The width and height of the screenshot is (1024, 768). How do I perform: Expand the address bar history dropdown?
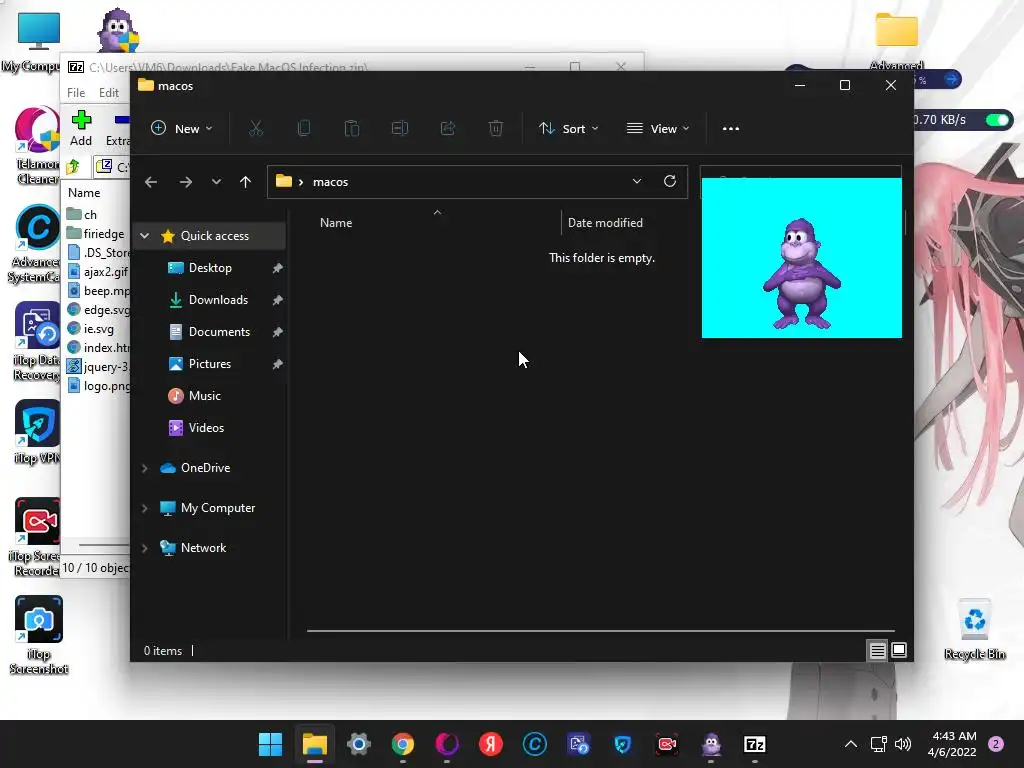pos(637,182)
